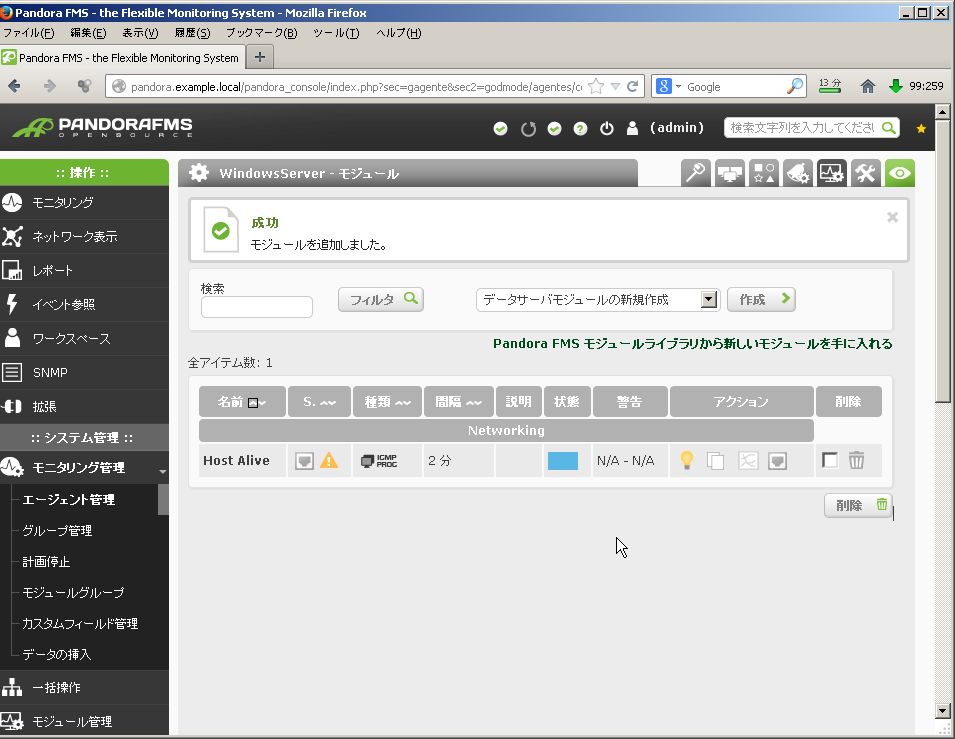
Task: Delete Host Alive module with trash can icon
Action: tap(856, 460)
